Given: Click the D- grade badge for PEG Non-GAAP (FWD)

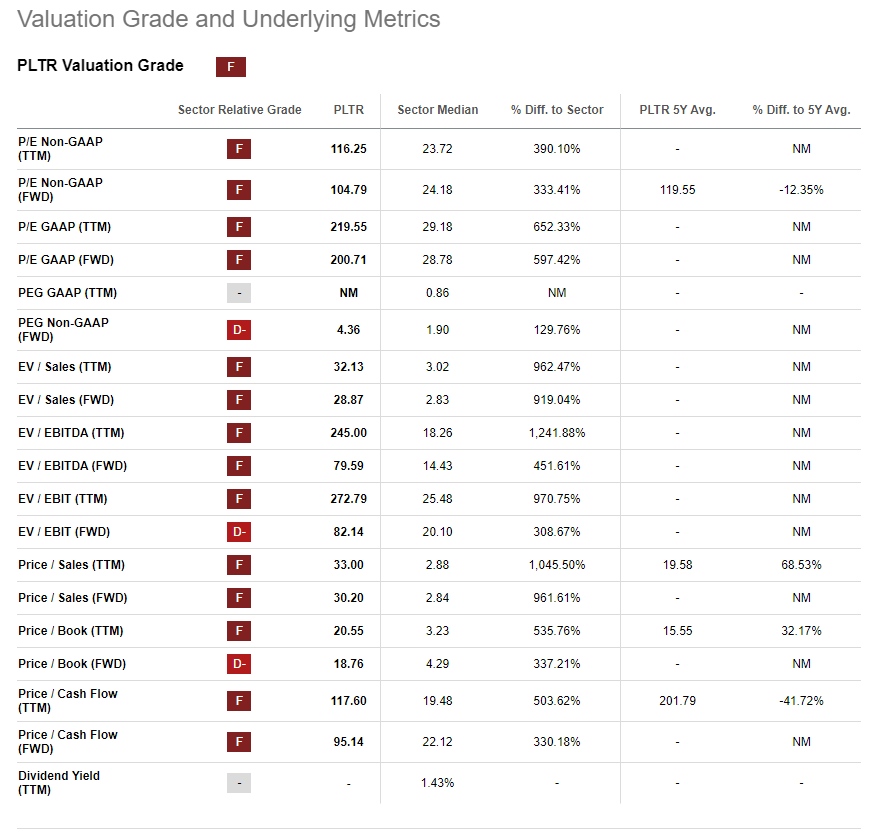Looking at the screenshot, I should [239, 330].
